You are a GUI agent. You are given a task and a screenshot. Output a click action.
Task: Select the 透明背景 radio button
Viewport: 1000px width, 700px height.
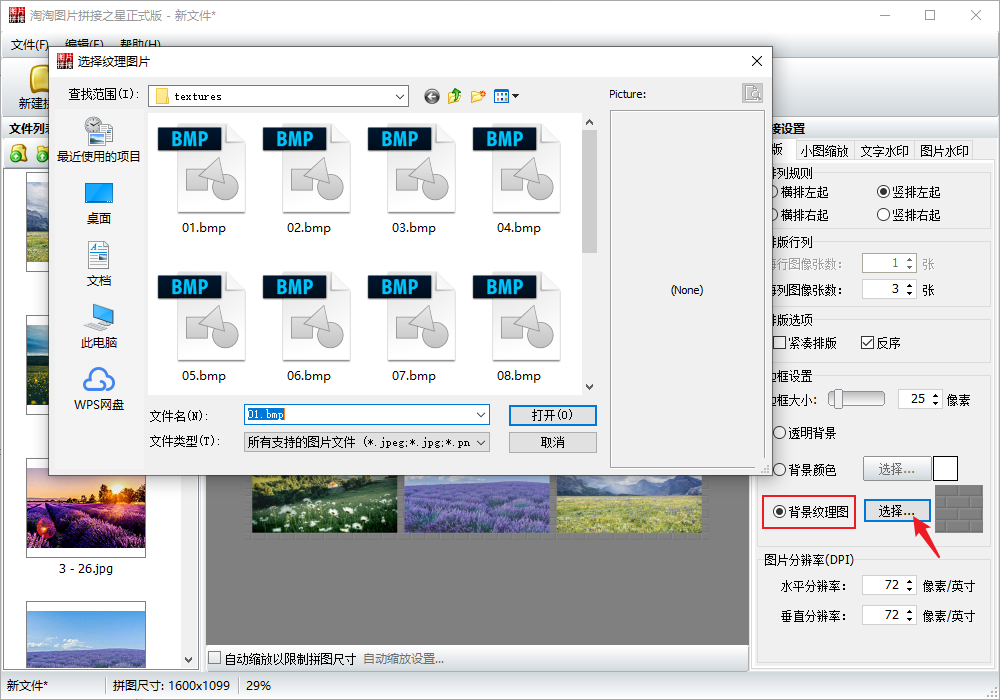[780, 433]
